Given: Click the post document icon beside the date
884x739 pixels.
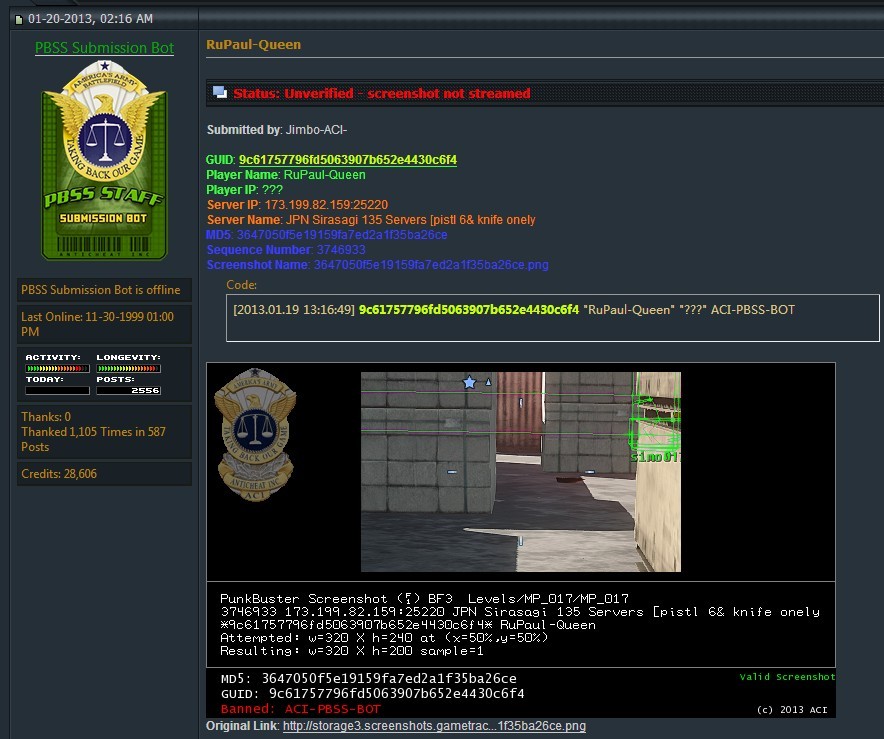Looking at the screenshot, I should point(19,20).
